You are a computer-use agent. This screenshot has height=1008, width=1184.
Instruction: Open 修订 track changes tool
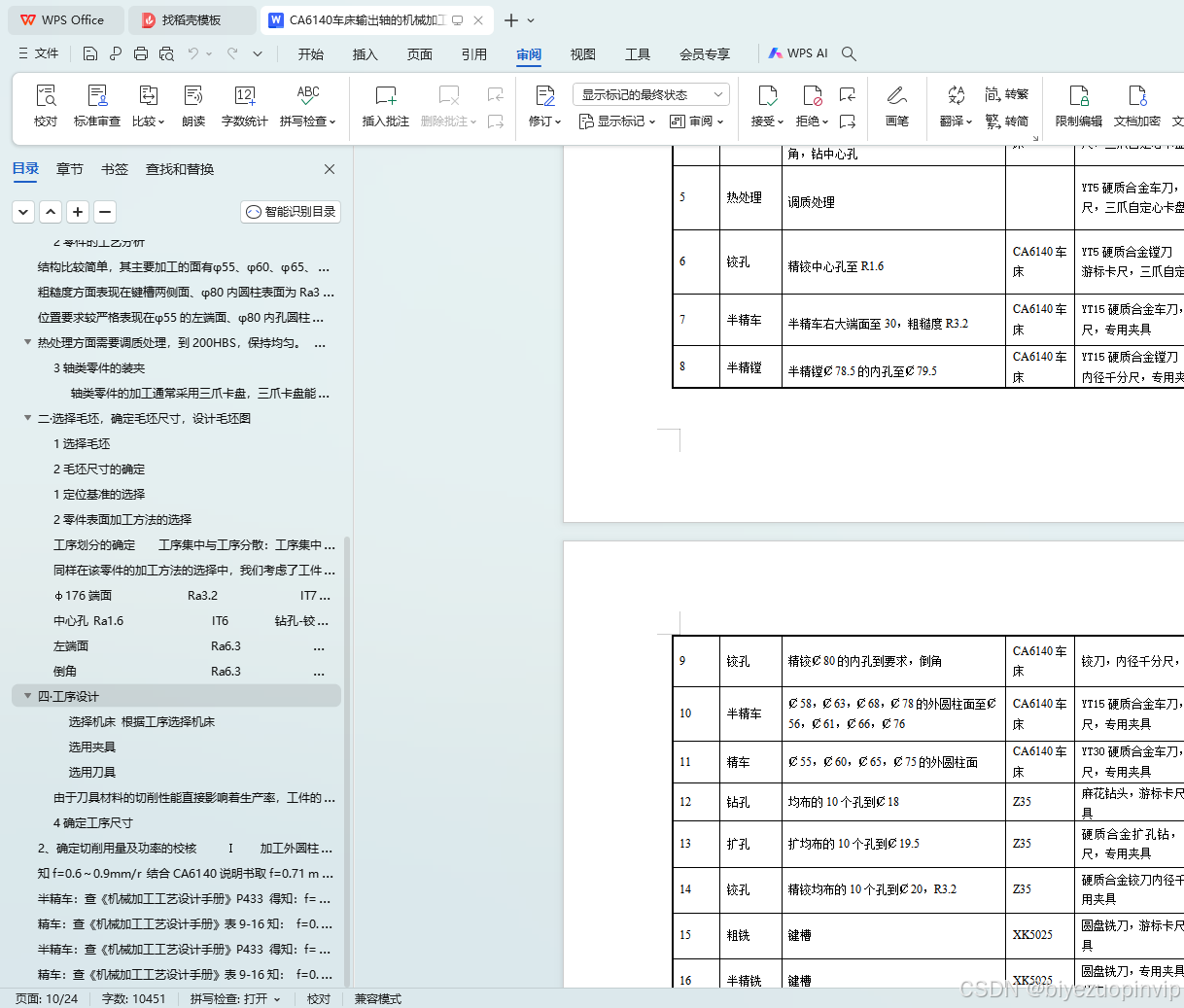(544, 105)
